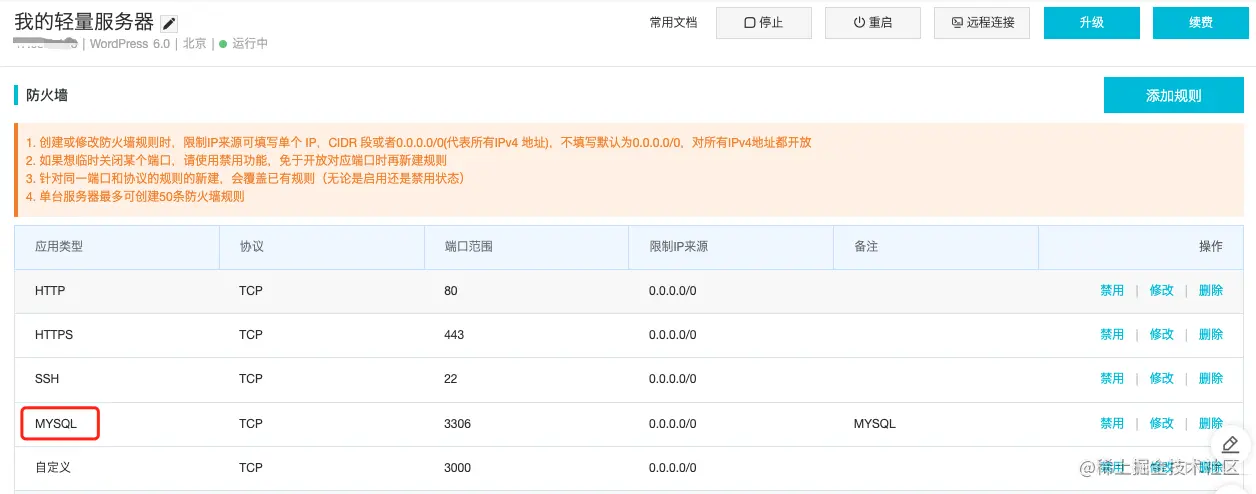Screen dimensions: 1256x494
Task: Select TCP protocol in the SSH row
Action: (x=251, y=379)
